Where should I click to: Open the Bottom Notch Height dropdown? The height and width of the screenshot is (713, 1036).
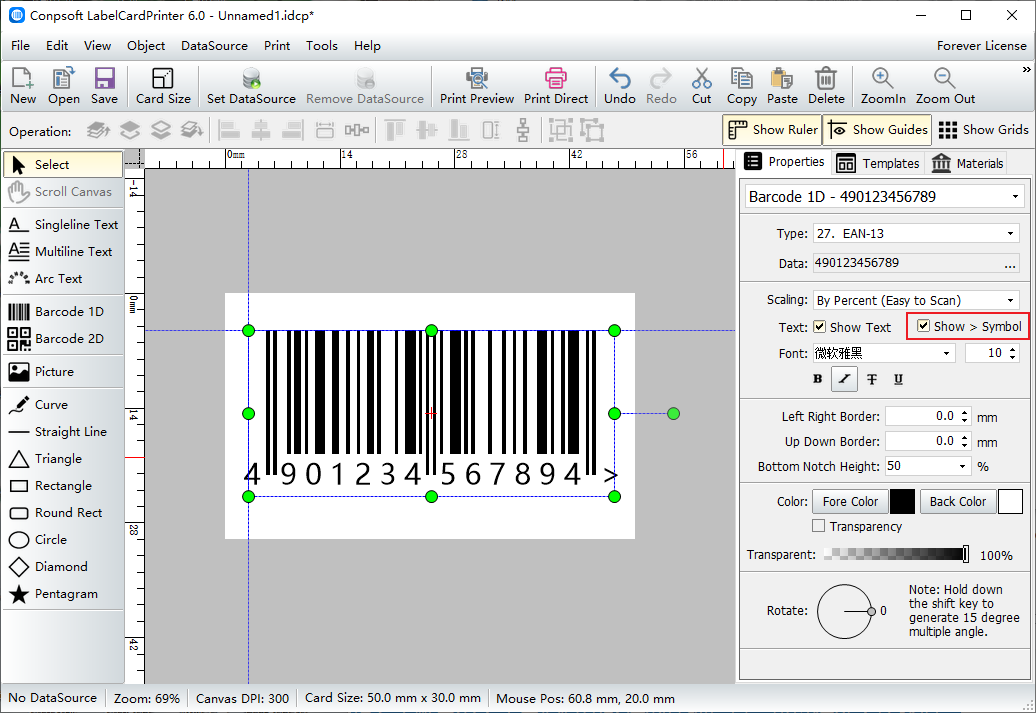[963, 467]
